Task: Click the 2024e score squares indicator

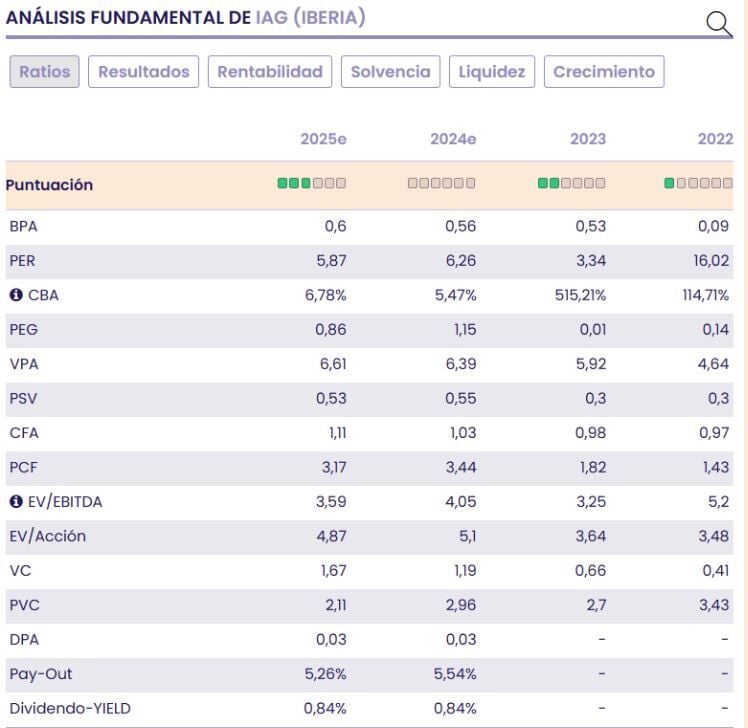Action: click(x=441, y=184)
